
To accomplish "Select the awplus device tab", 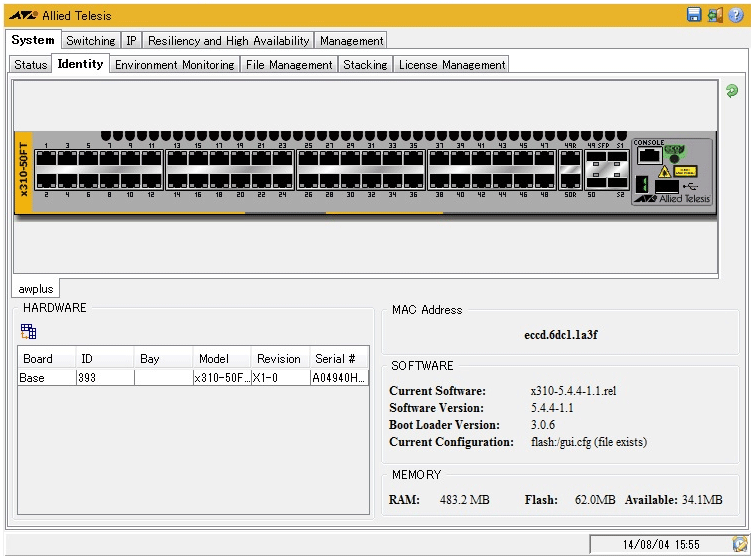I will 36,288.
